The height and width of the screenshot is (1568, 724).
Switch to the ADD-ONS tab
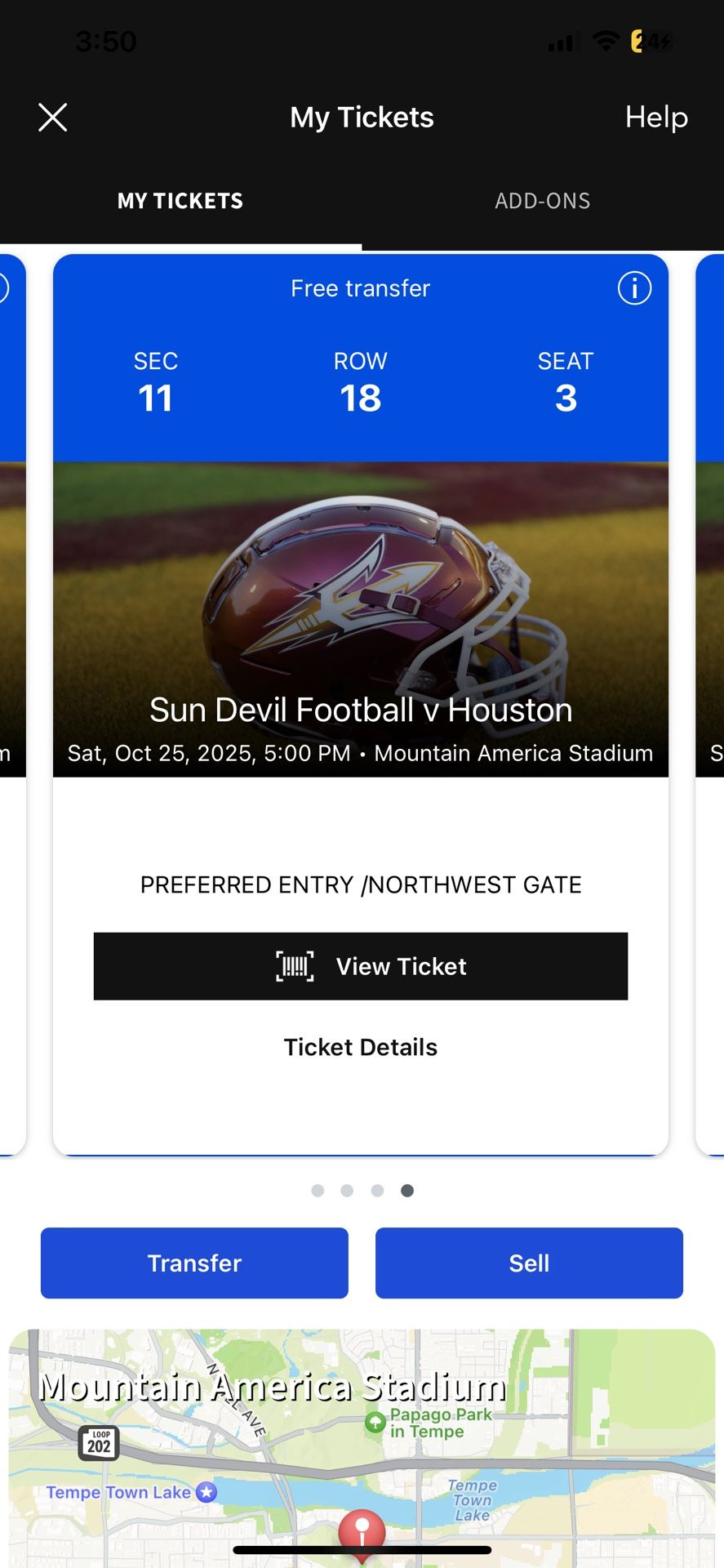pyautogui.click(x=542, y=201)
